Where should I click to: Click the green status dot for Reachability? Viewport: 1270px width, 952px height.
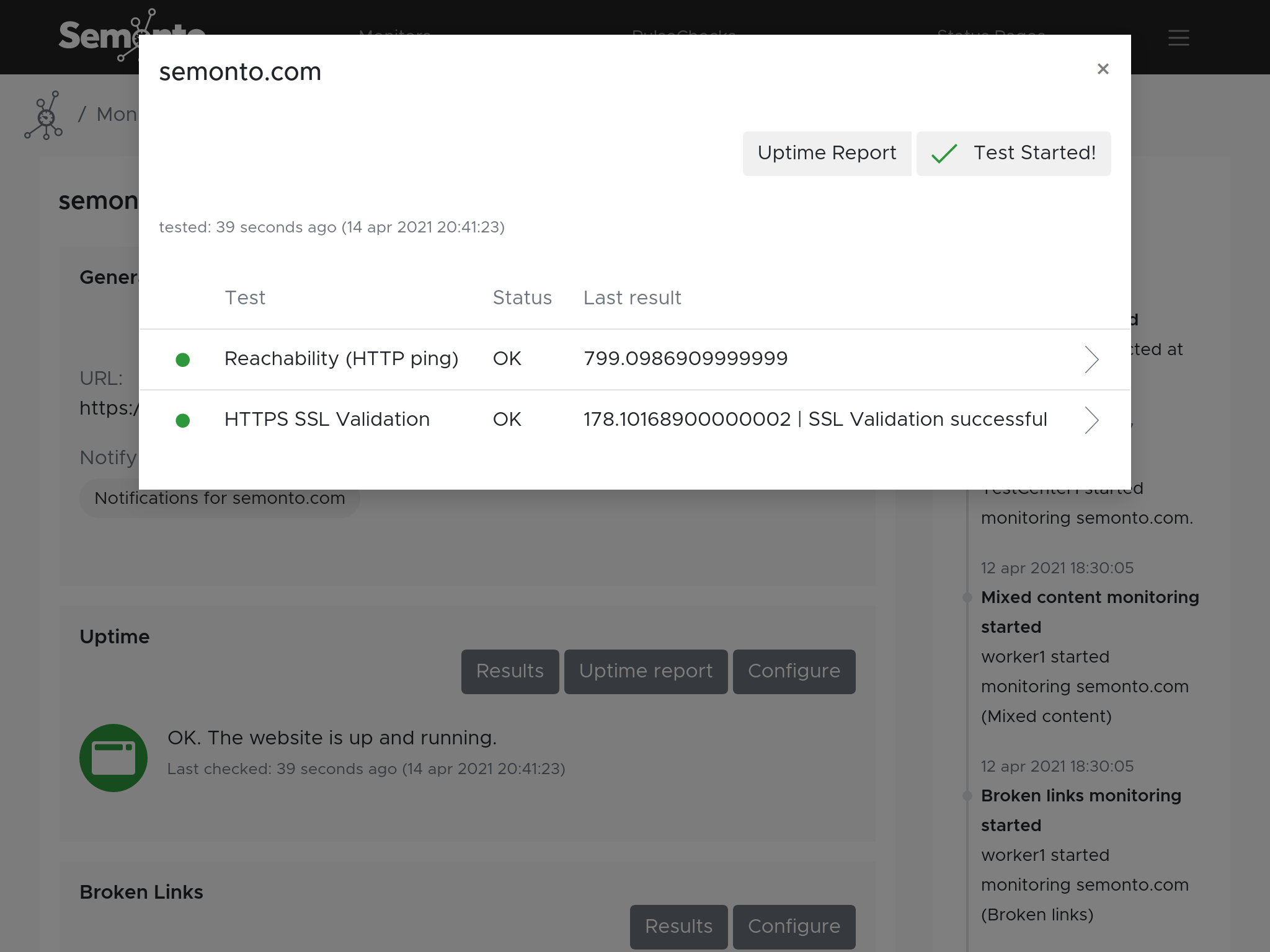[x=182, y=359]
